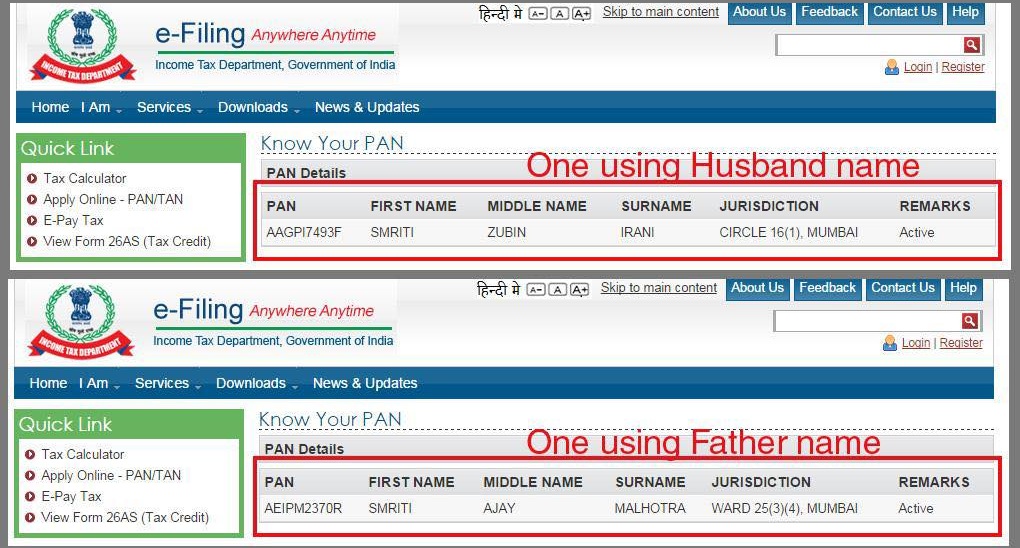Viewport: 1020px width, 548px height.
Task: Click Login link in top page
Action: click(918, 67)
